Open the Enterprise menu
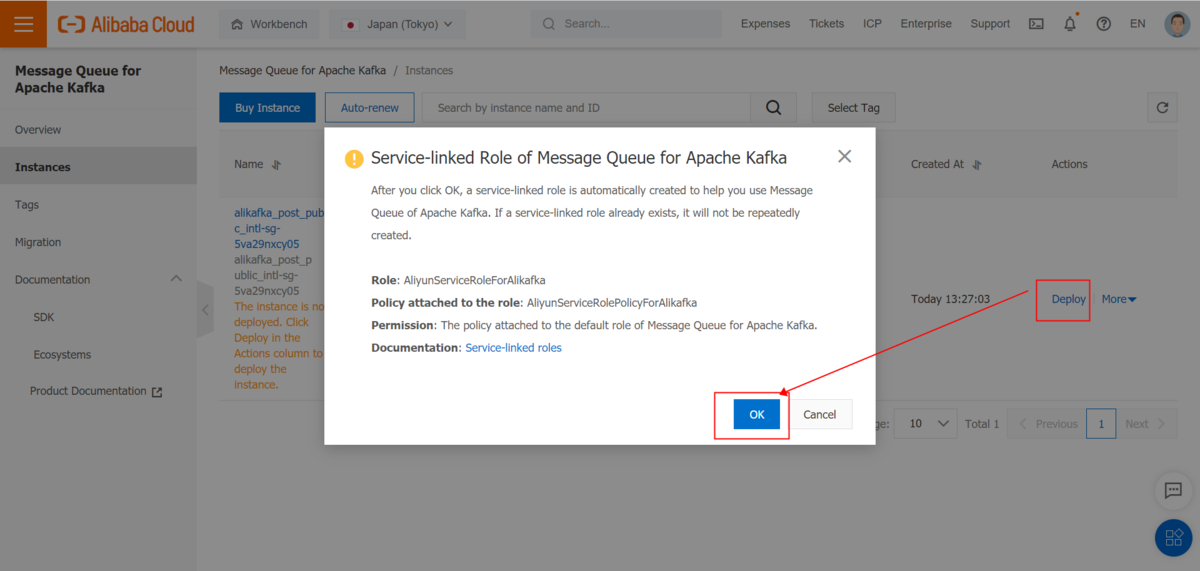The width and height of the screenshot is (1200, 571). [x=926, y=24]
